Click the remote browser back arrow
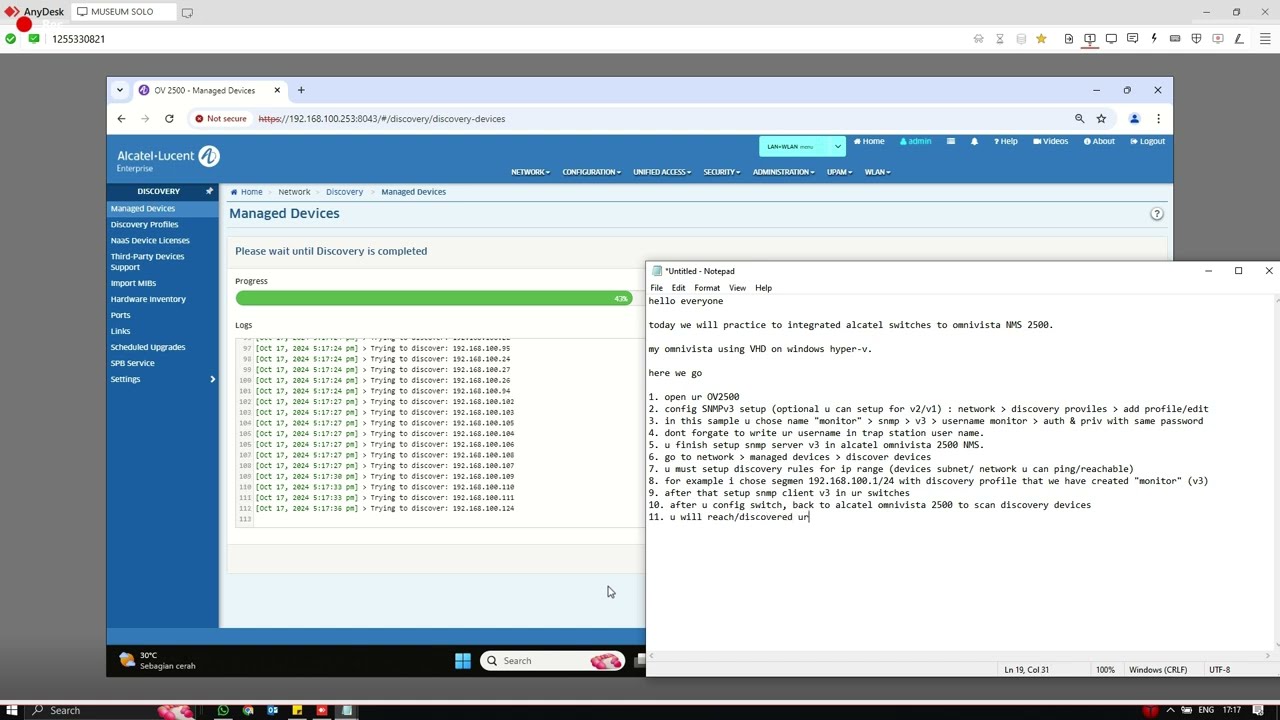 tap(121, 118)
